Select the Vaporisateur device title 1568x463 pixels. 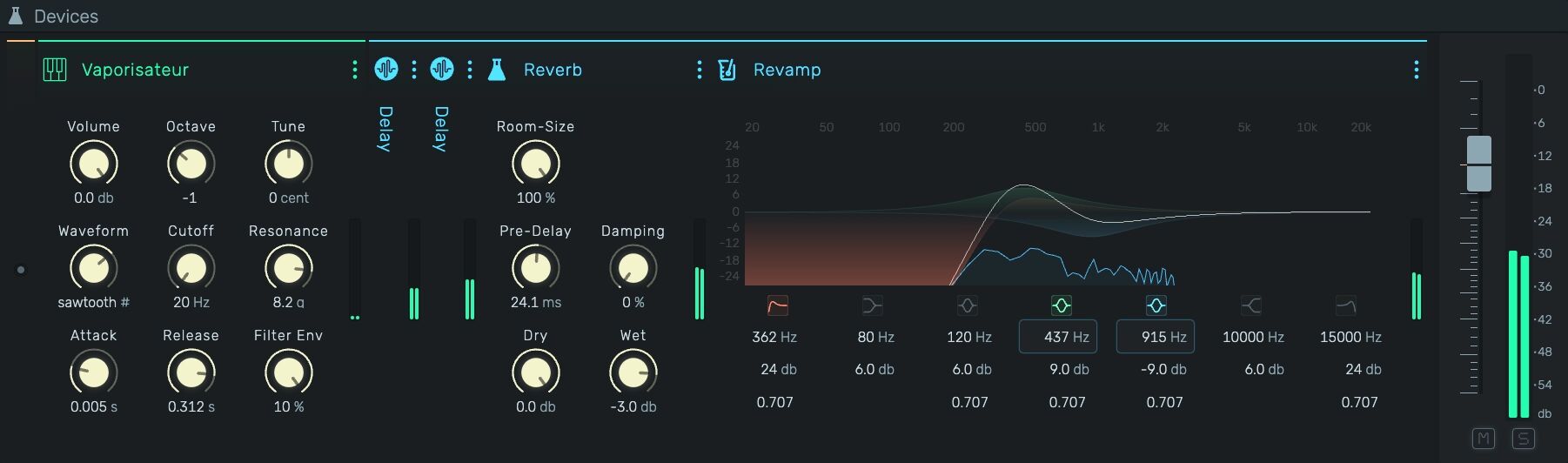click(x=135, y=70)
